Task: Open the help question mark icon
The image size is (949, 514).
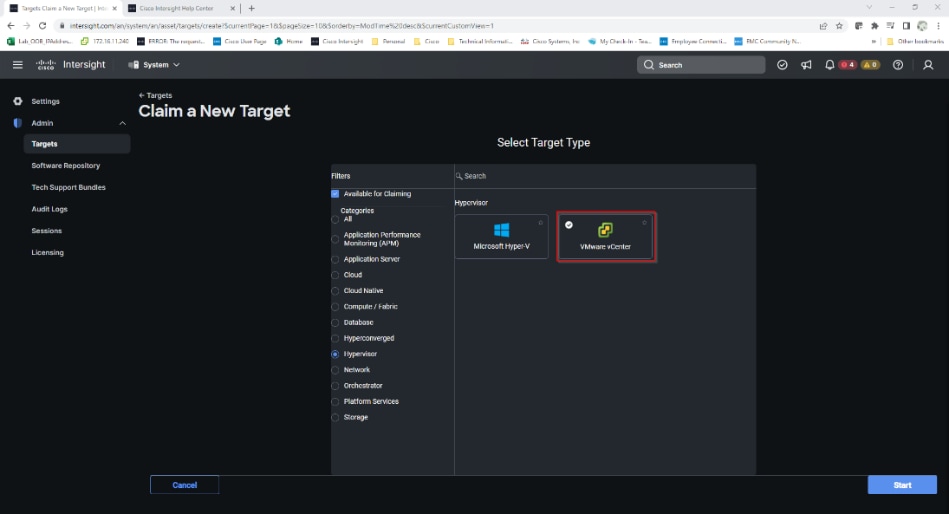Action: click(898, 65)
